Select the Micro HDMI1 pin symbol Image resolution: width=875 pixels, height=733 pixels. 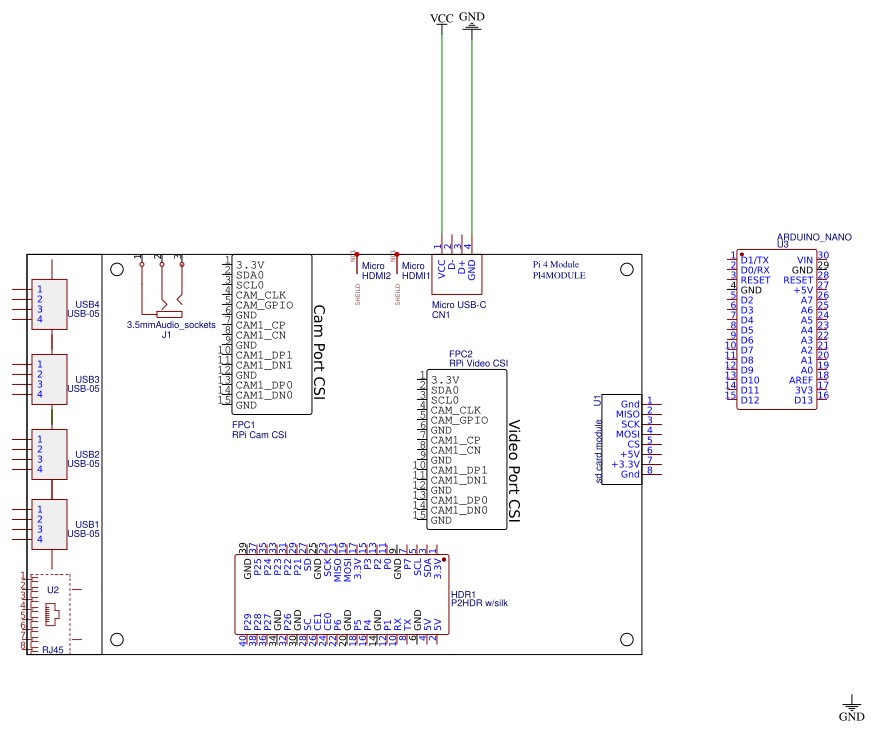[397, 263]
